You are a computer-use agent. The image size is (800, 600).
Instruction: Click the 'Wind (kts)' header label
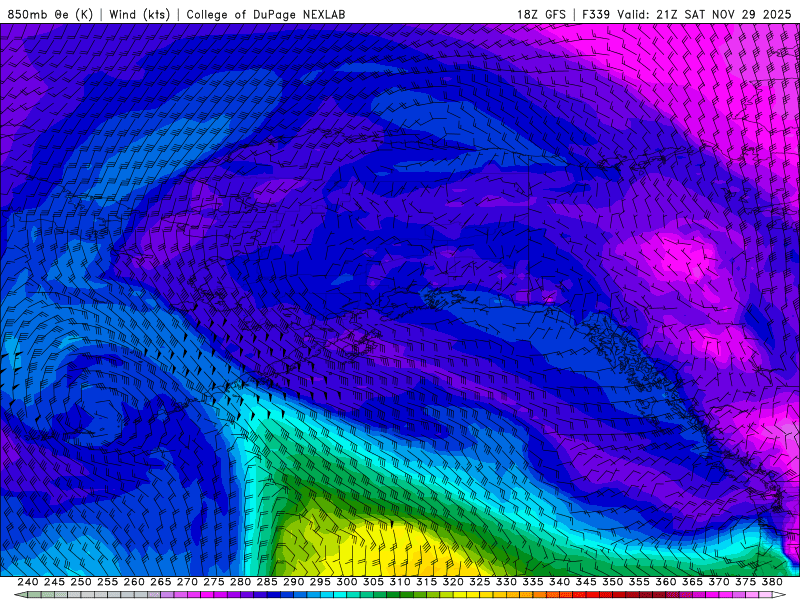(139, 14)
